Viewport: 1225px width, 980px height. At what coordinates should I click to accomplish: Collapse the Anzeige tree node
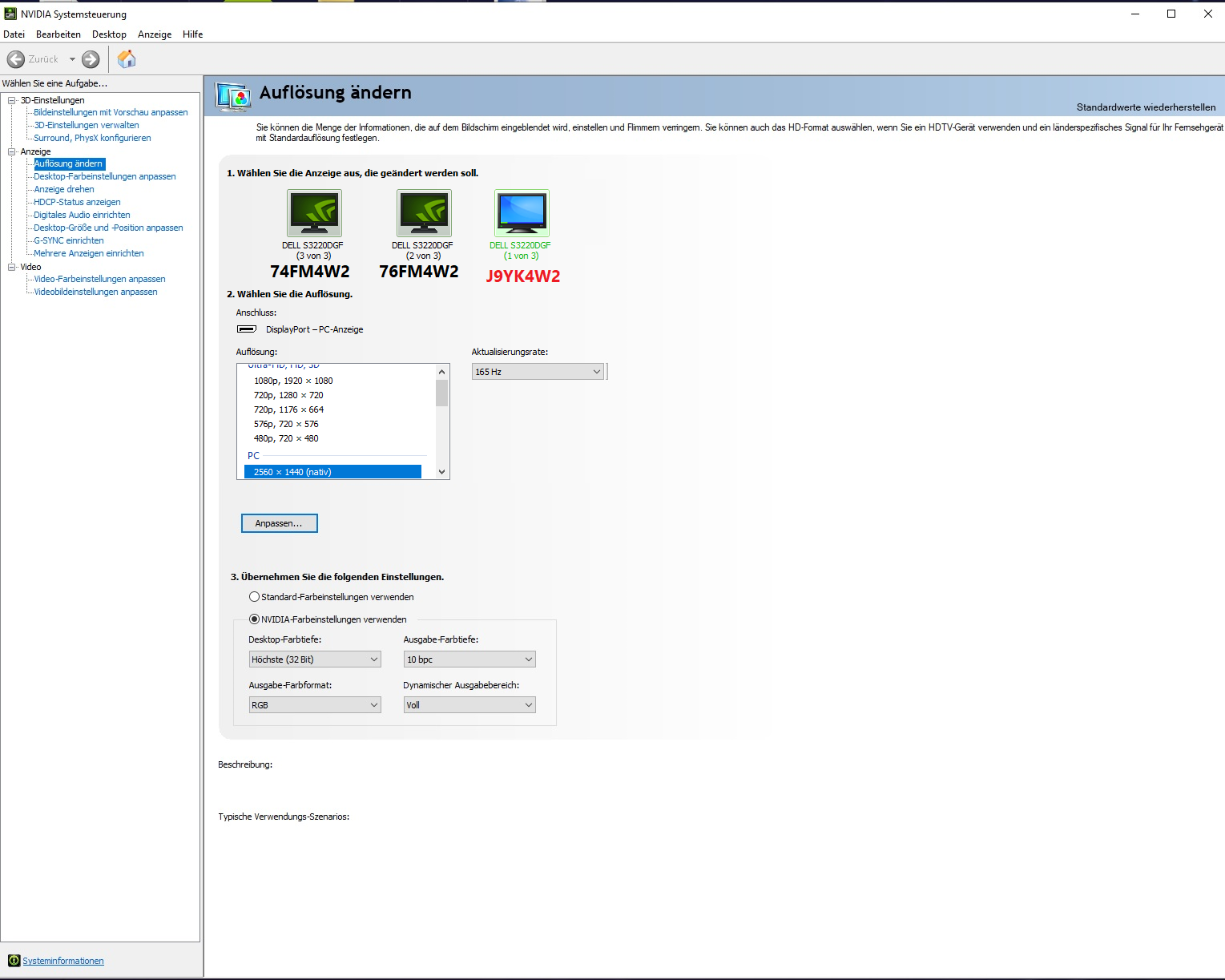click(12, 151)
